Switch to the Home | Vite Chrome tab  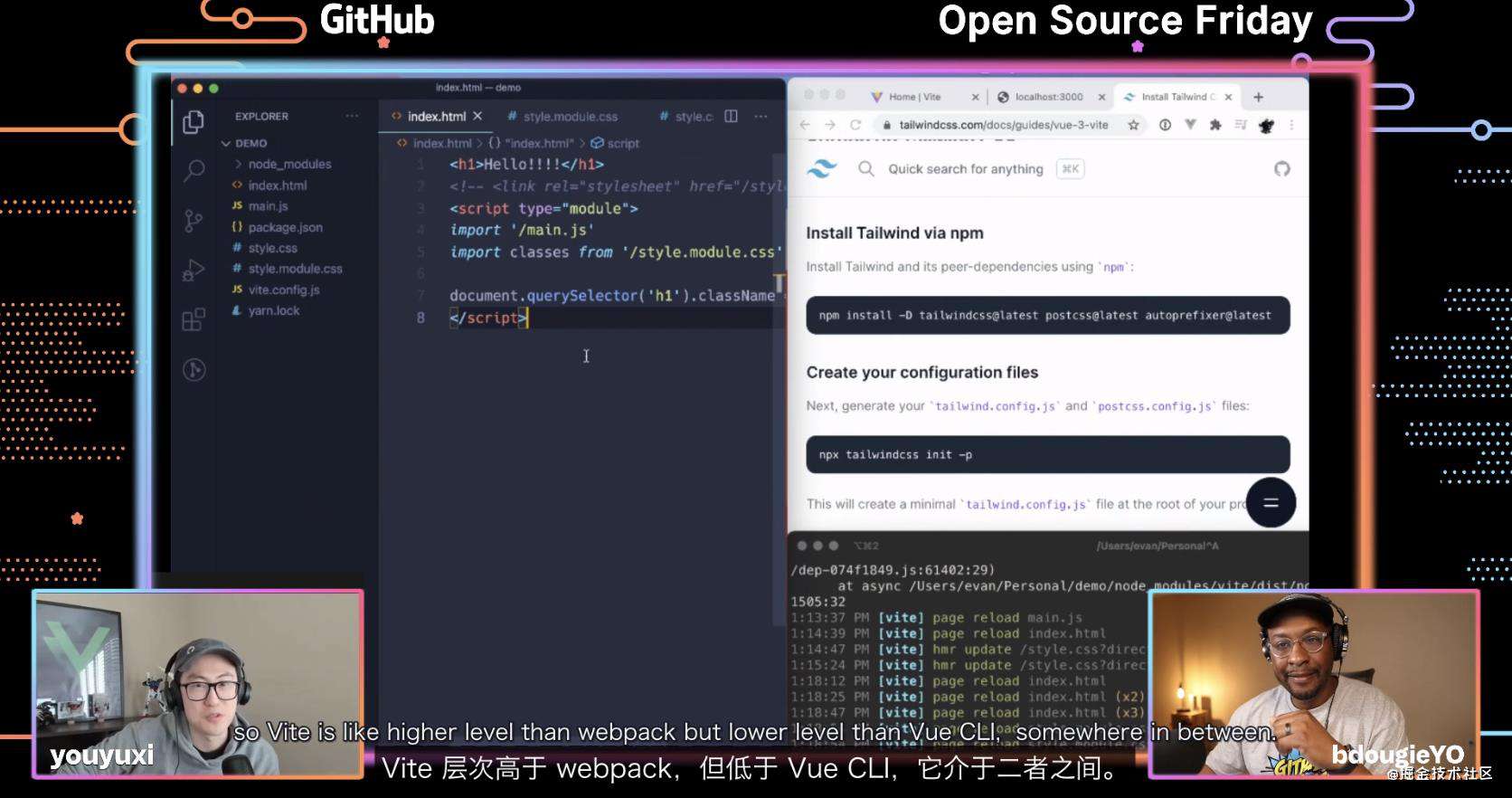point(914,97)
